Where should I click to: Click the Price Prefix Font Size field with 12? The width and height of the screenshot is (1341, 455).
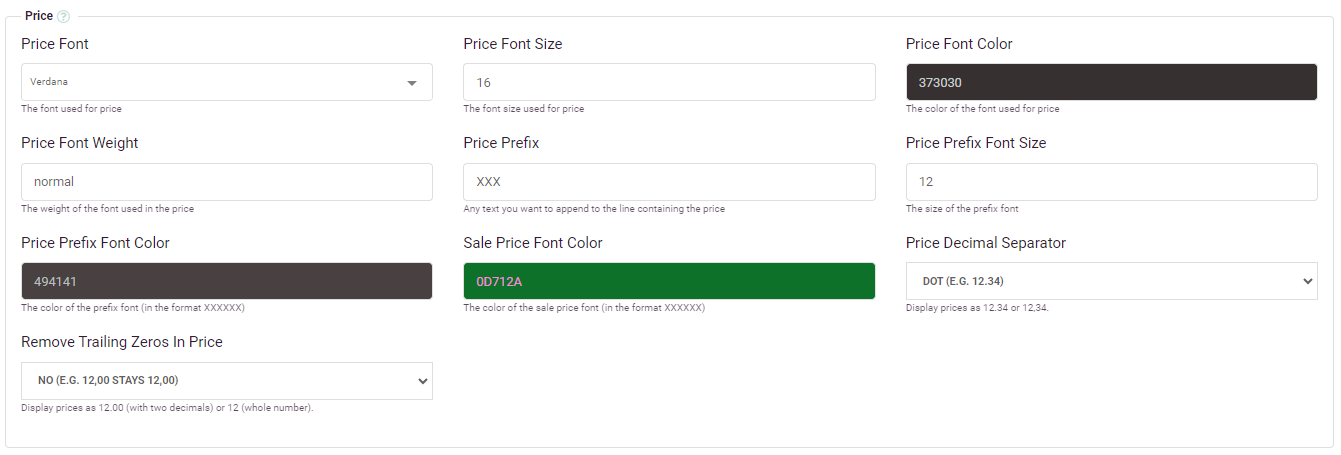(x=1111, y=182)
